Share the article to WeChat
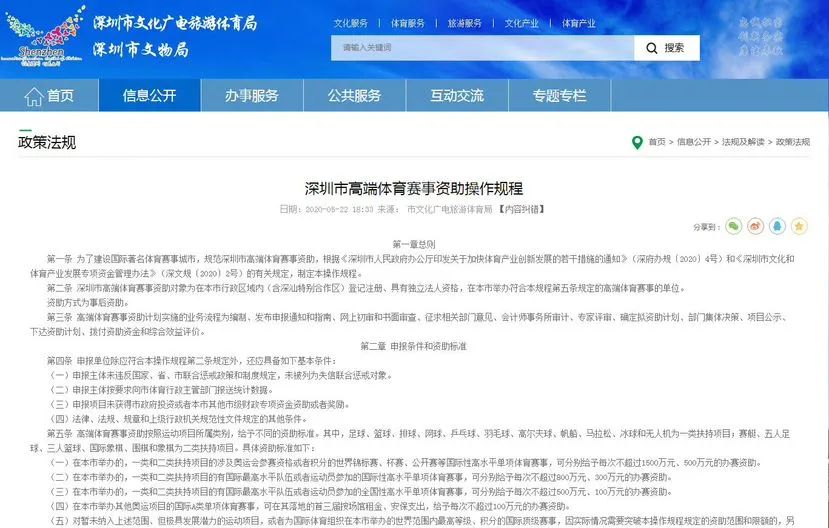This screenshot has width=829, height=528. pos(733,226)
